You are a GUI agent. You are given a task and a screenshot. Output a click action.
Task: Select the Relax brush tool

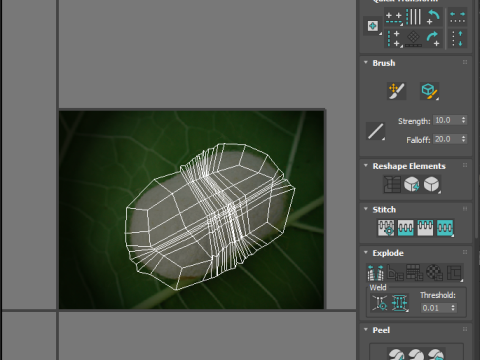(429, 91)
